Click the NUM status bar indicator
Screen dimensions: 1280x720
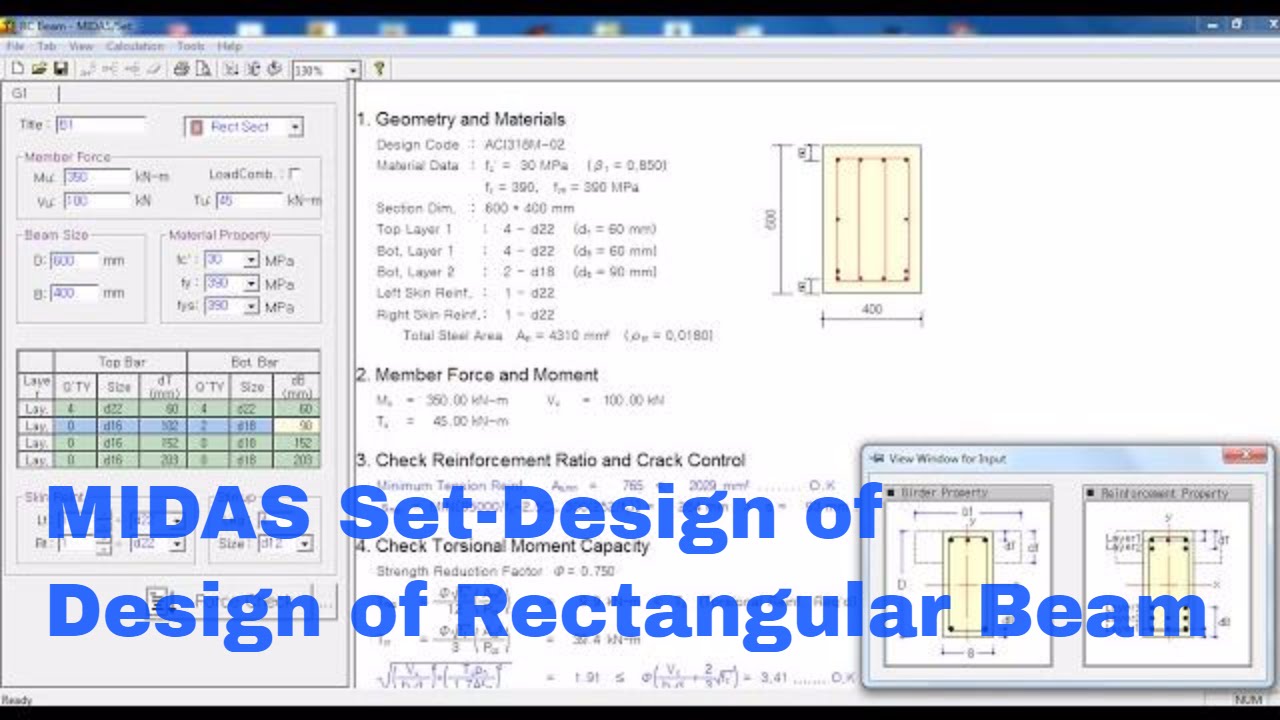(1249, 700)
